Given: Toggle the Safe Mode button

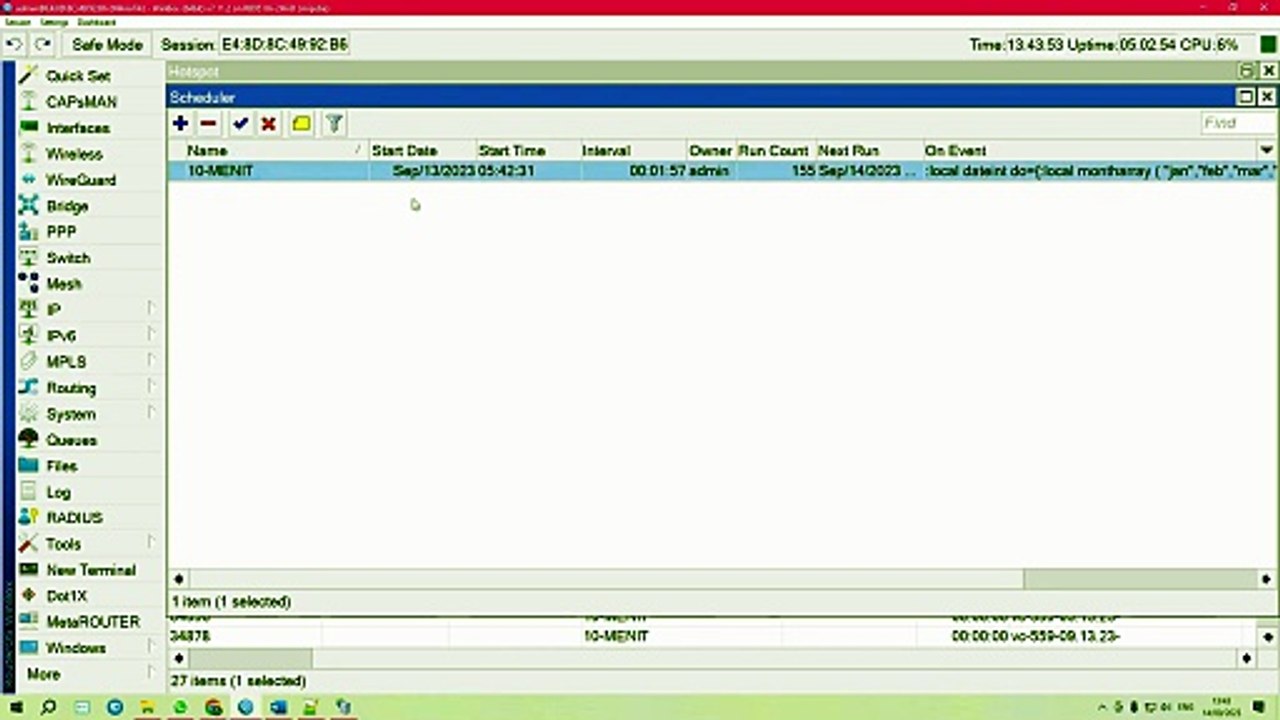Looking at the screenshot, I should tap(107, 45).
